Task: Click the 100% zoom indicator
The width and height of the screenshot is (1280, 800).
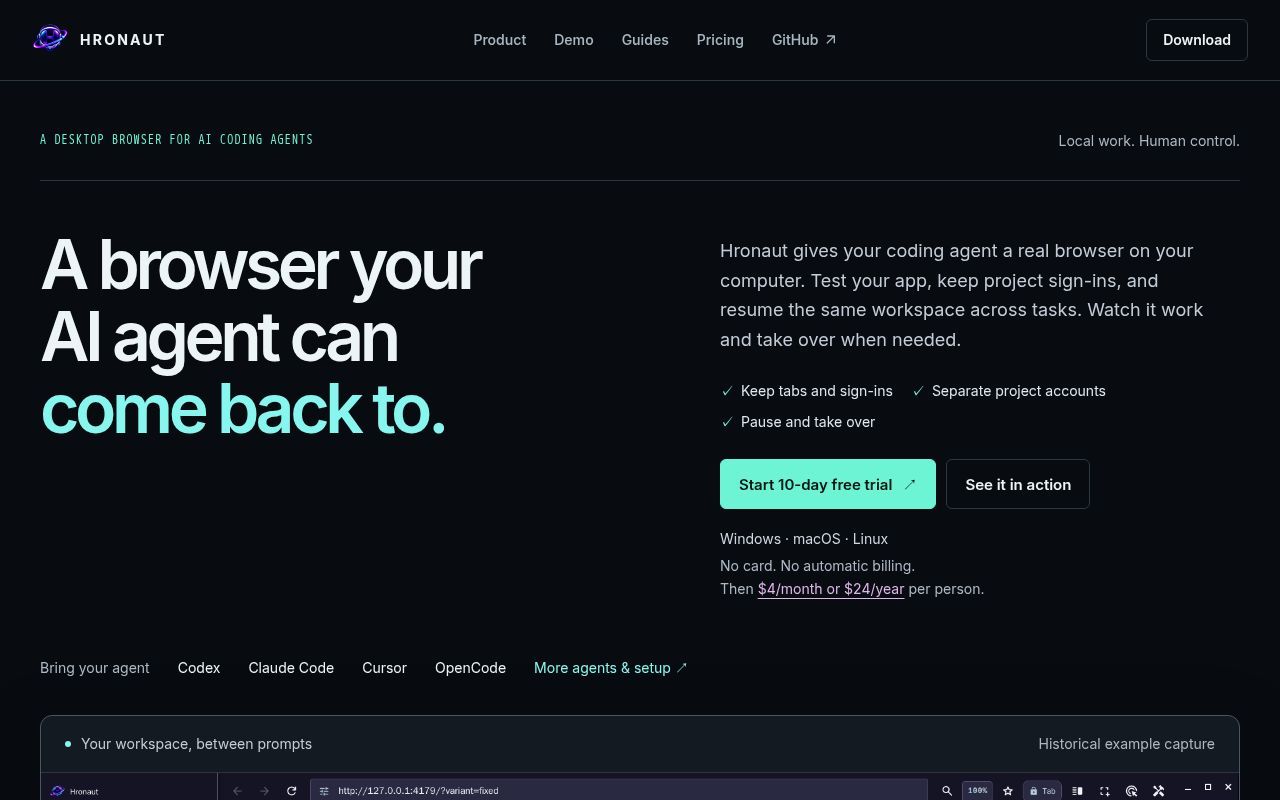Action: (x=977, y=791)
